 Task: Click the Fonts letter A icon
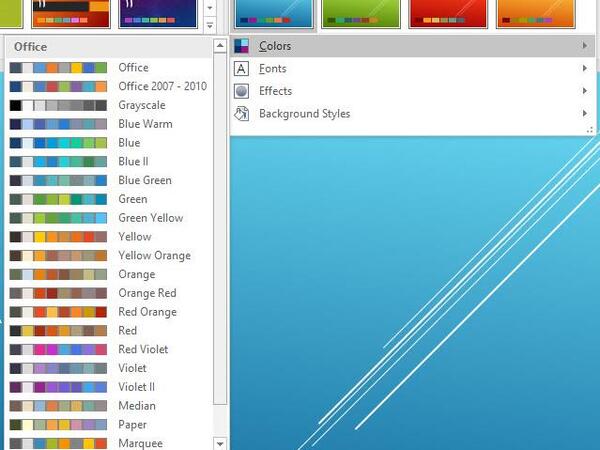click(x=241, y=69)
